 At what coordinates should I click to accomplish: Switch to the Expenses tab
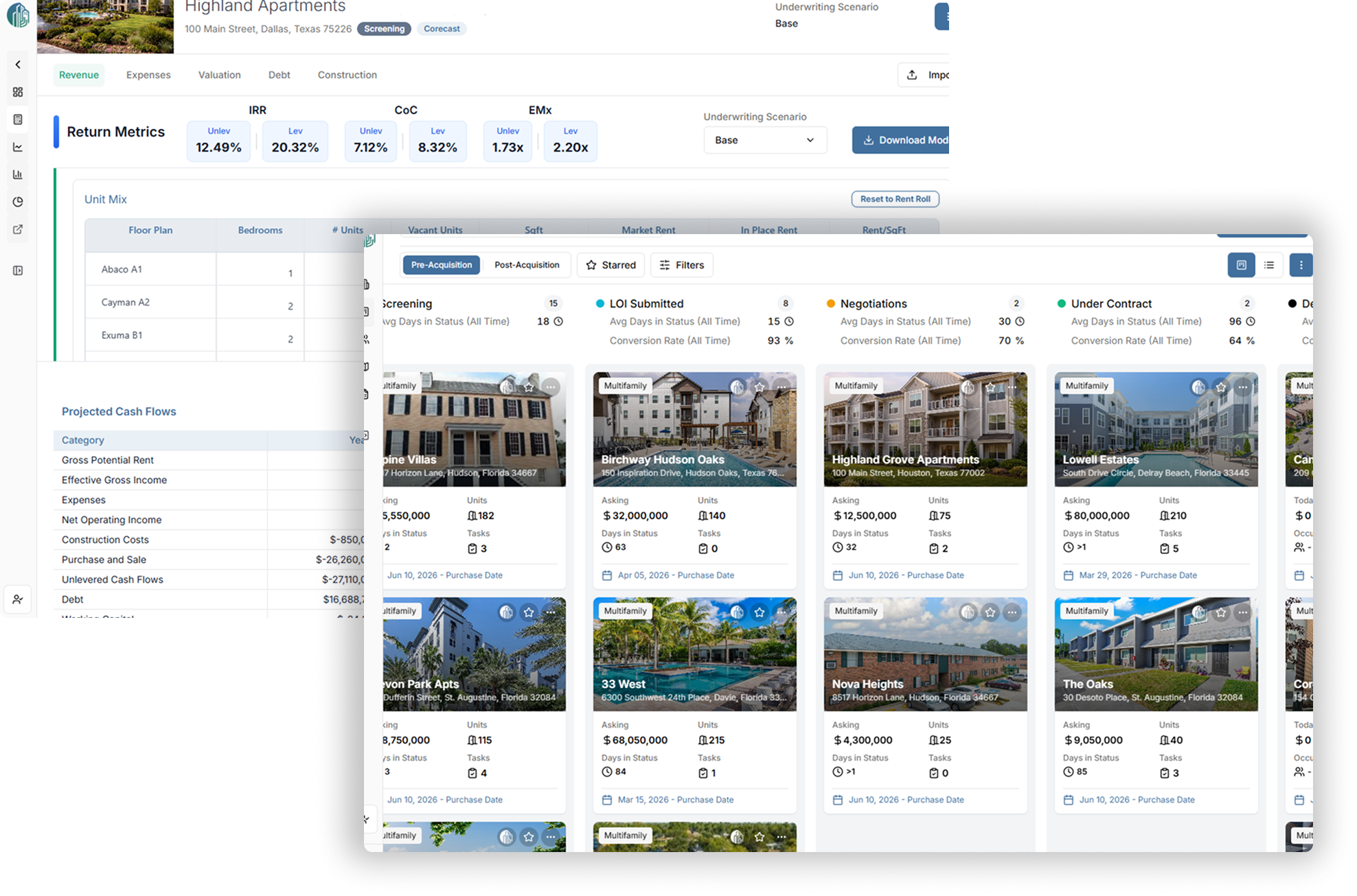click(x=148, y=75)
